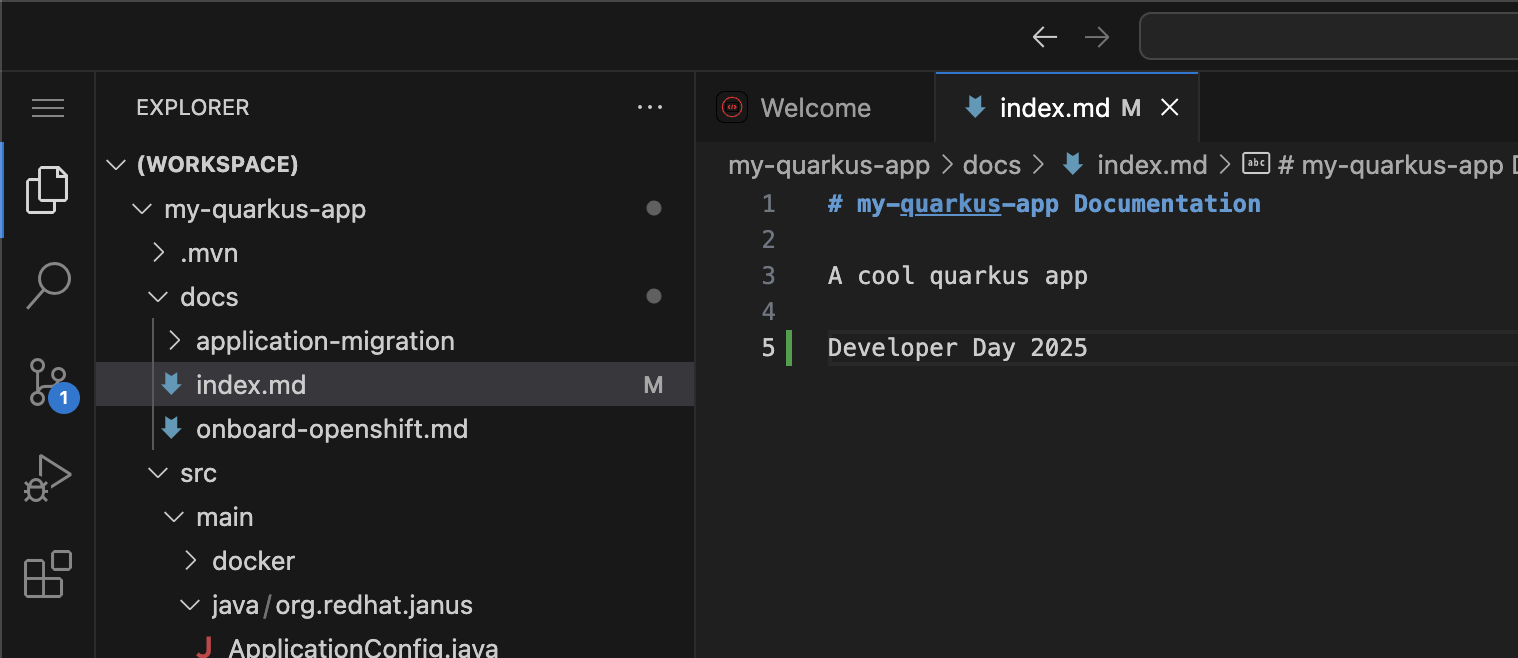Image resolution: width=1518 pixels, height=658 pixels.
Task: Click the markdown icon beside onboard-openshift.md
Action: coord(171,429)
